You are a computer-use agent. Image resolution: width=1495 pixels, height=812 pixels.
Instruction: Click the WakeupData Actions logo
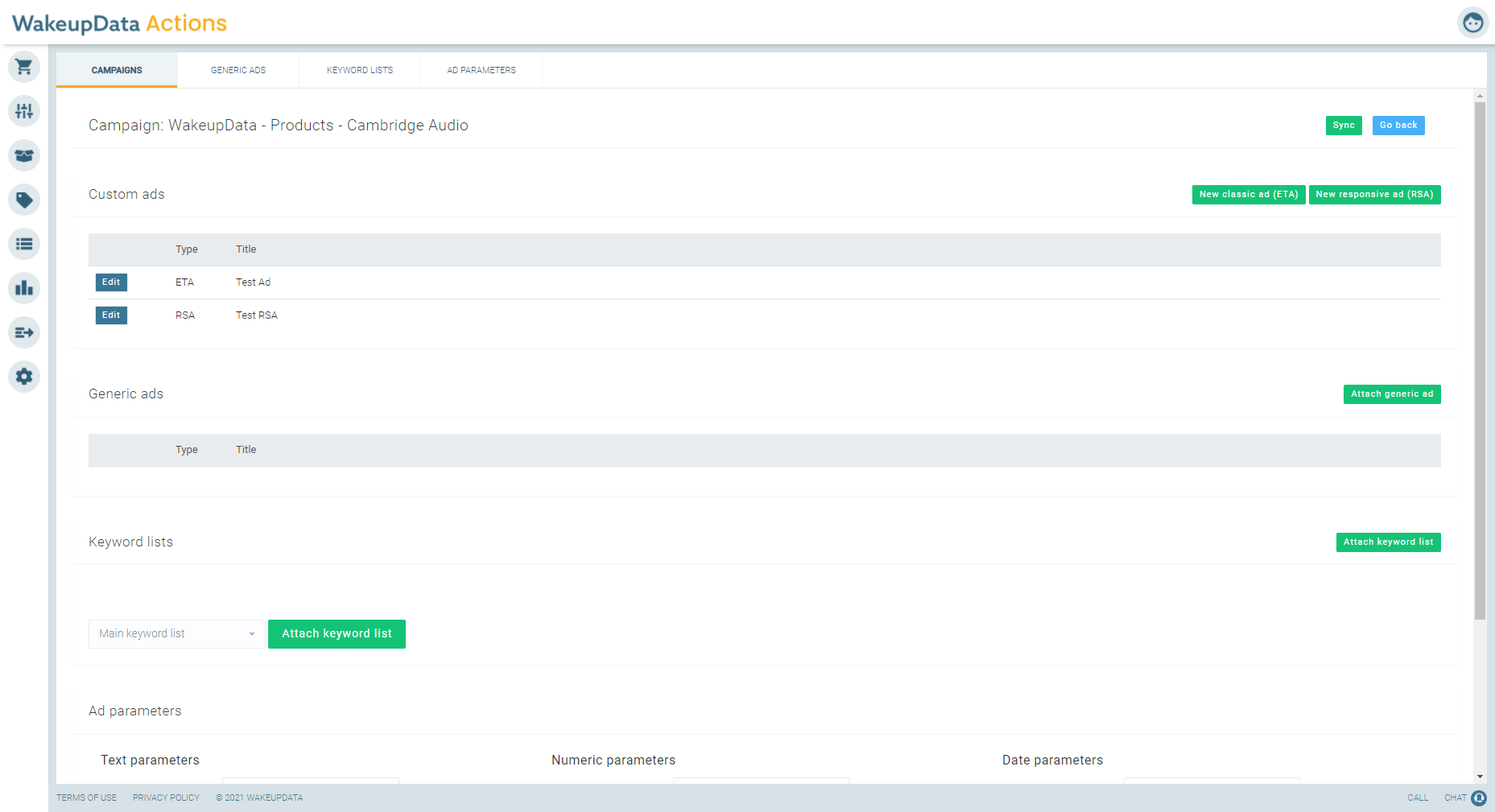119,23
